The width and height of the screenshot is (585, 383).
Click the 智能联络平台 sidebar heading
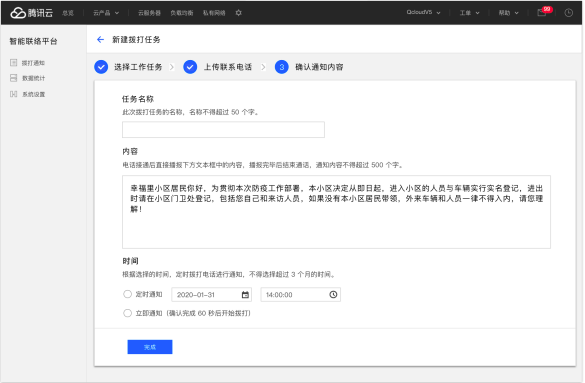click(x=33, y=41)
